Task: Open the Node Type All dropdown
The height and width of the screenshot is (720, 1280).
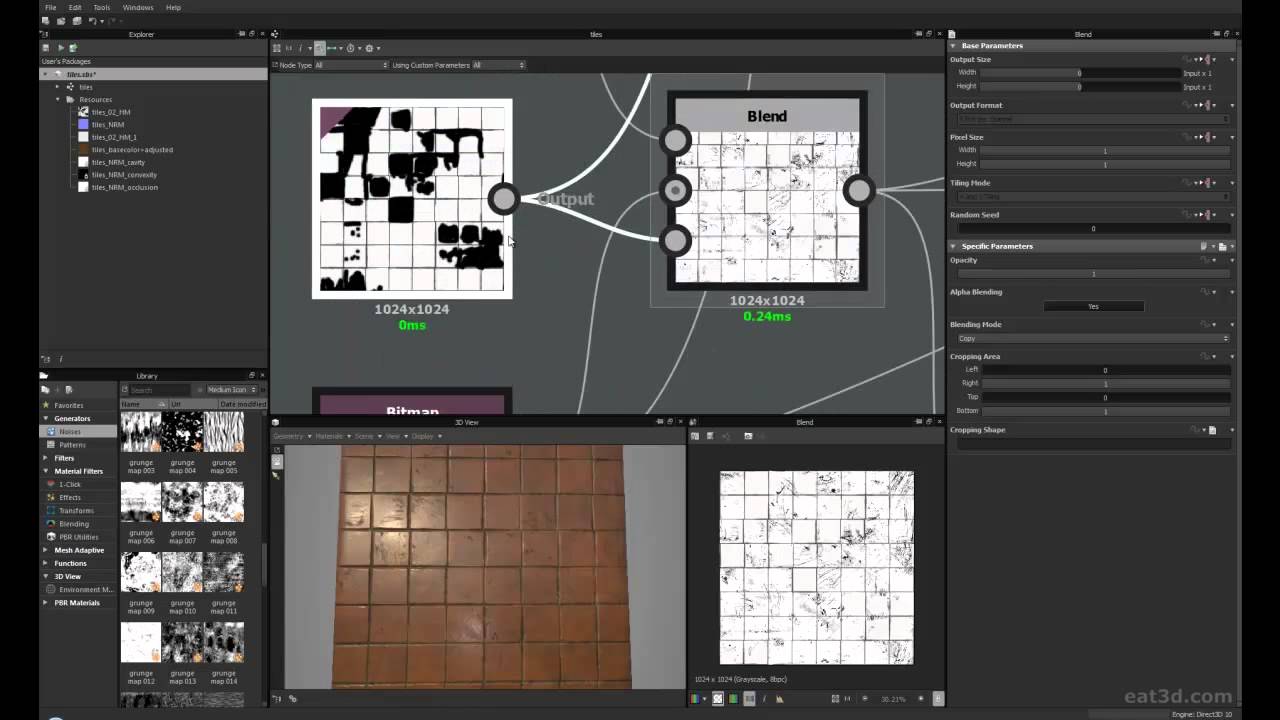Action: [x=350, y=65]
